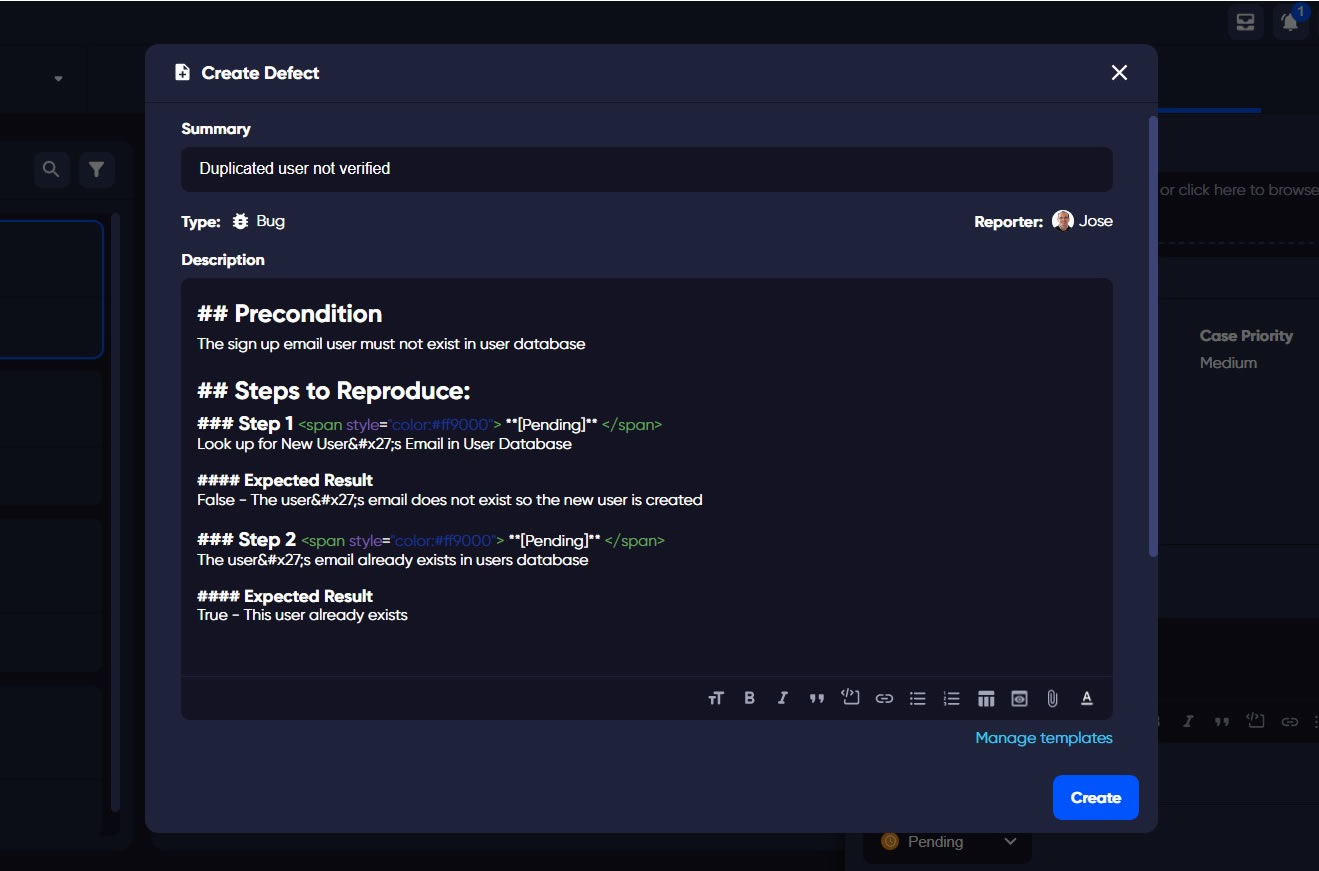The image size is (1319, 871).
Task: Open heading text size tool in Description toolbar
Action: coord(715,699)
